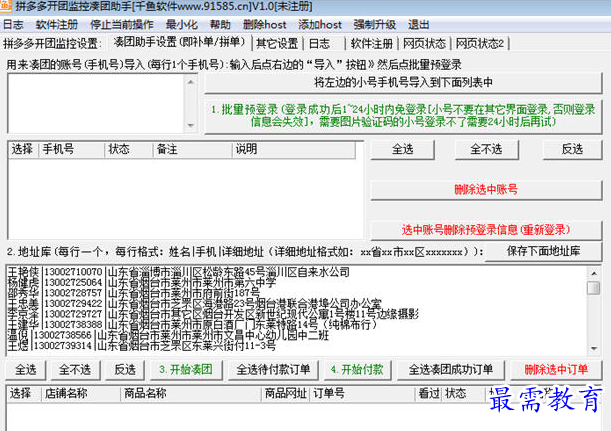Switch to 拼多多开团监控设置 tab

point(52,43)
